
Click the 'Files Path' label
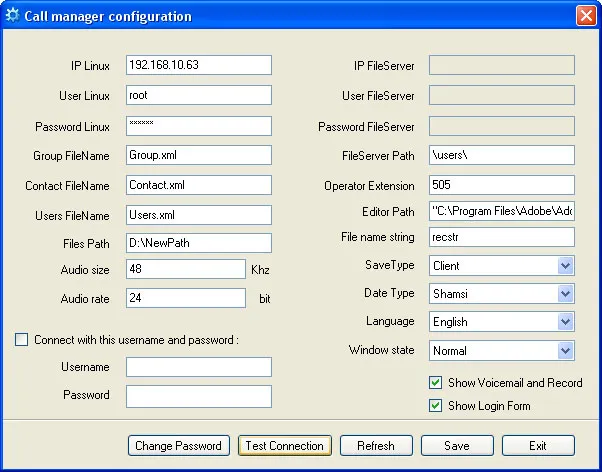[86, 244]
